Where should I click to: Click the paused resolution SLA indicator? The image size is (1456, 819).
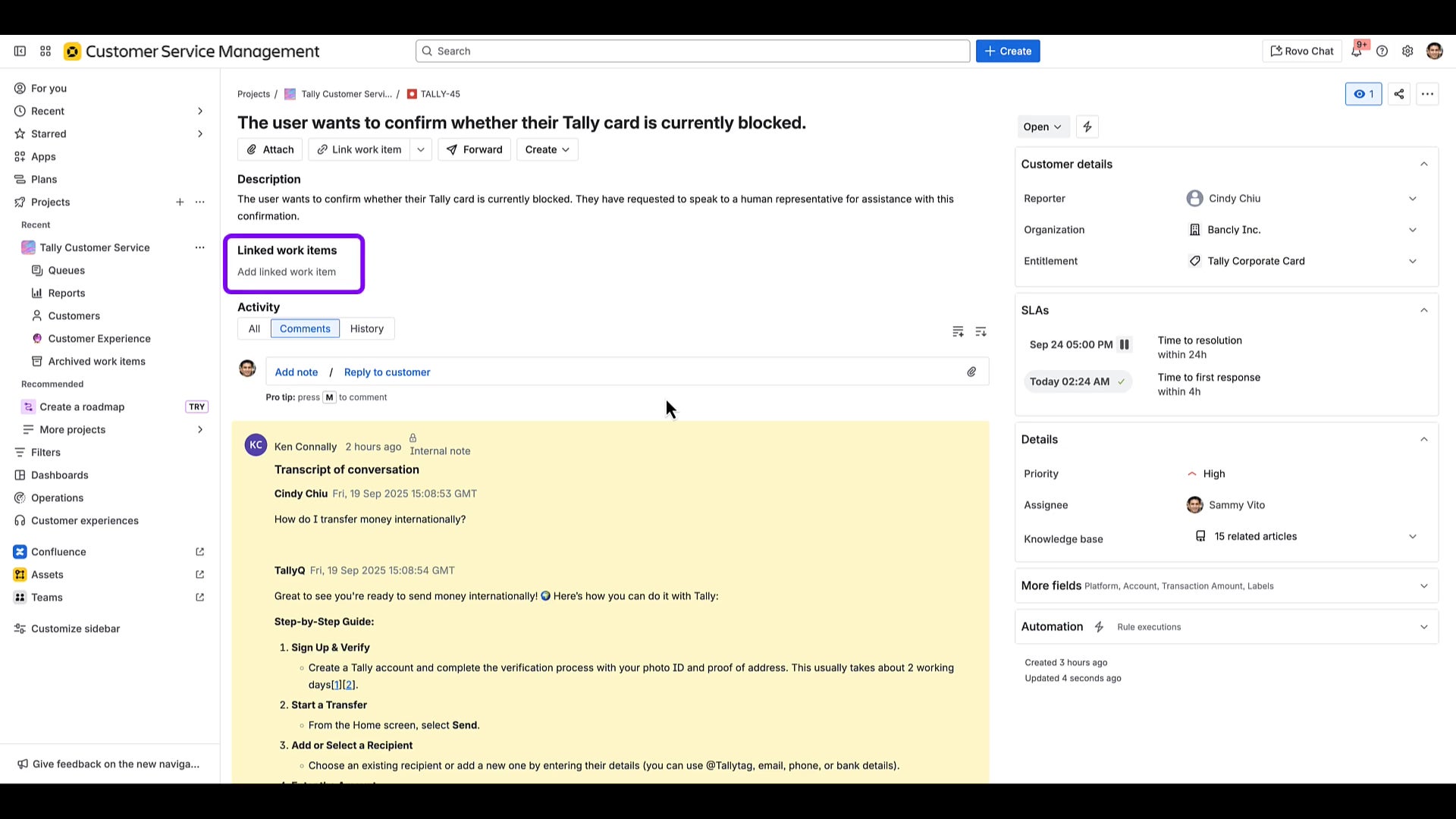tap(1125, 344)
